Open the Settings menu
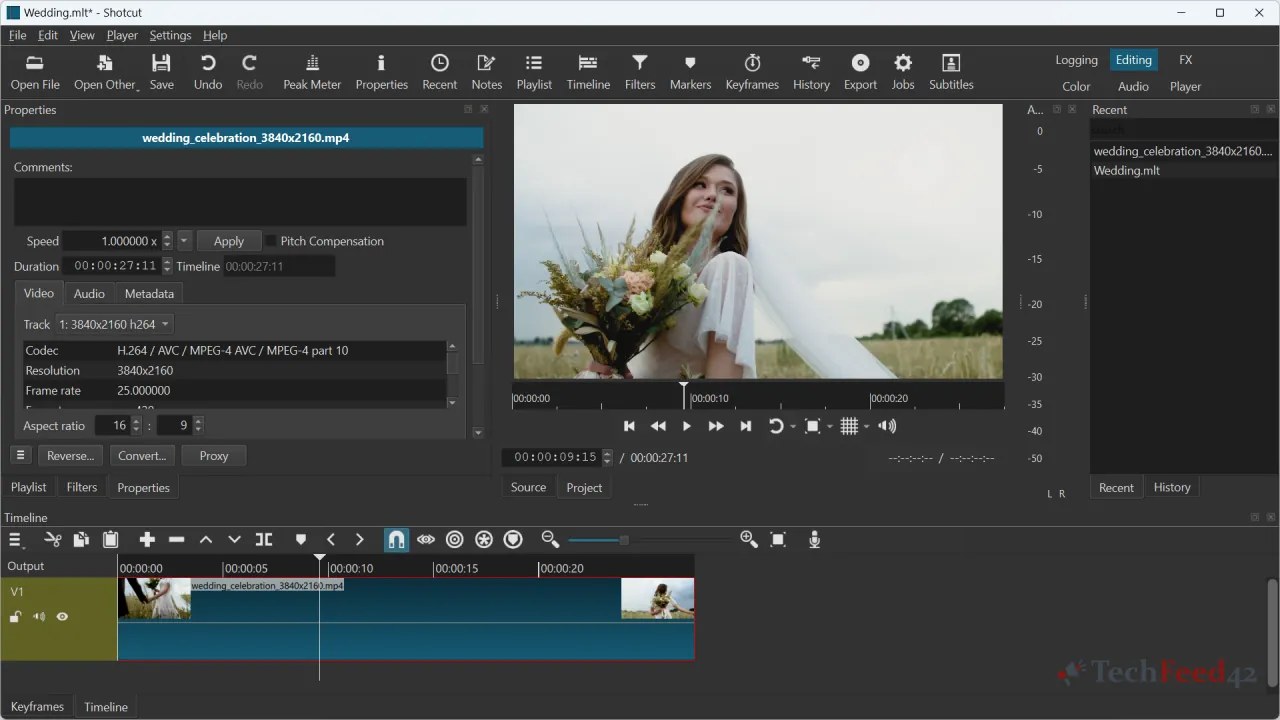 170,35
